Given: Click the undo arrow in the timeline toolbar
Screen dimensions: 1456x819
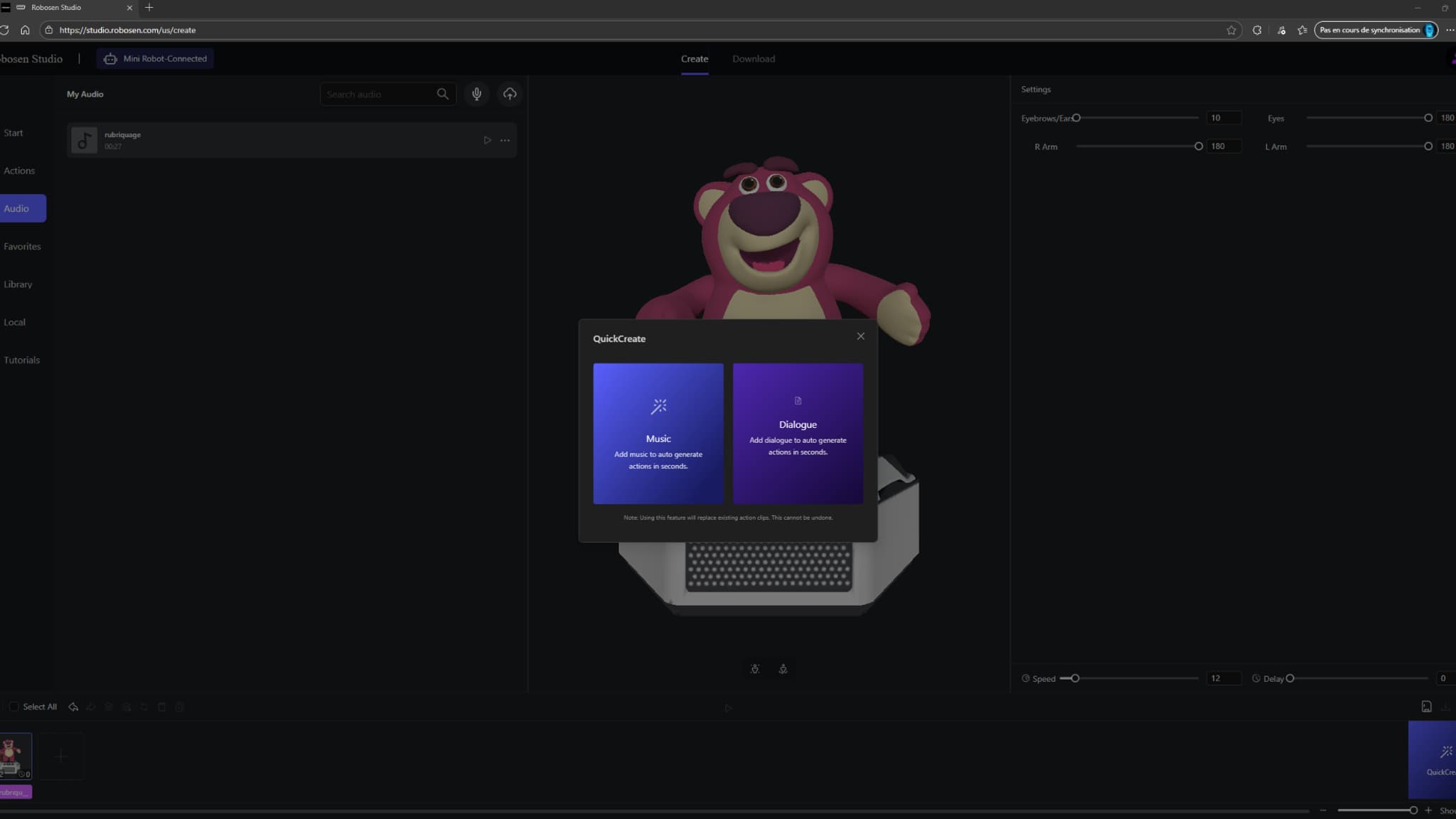Looking at the screenshot, I should [73, 707].
